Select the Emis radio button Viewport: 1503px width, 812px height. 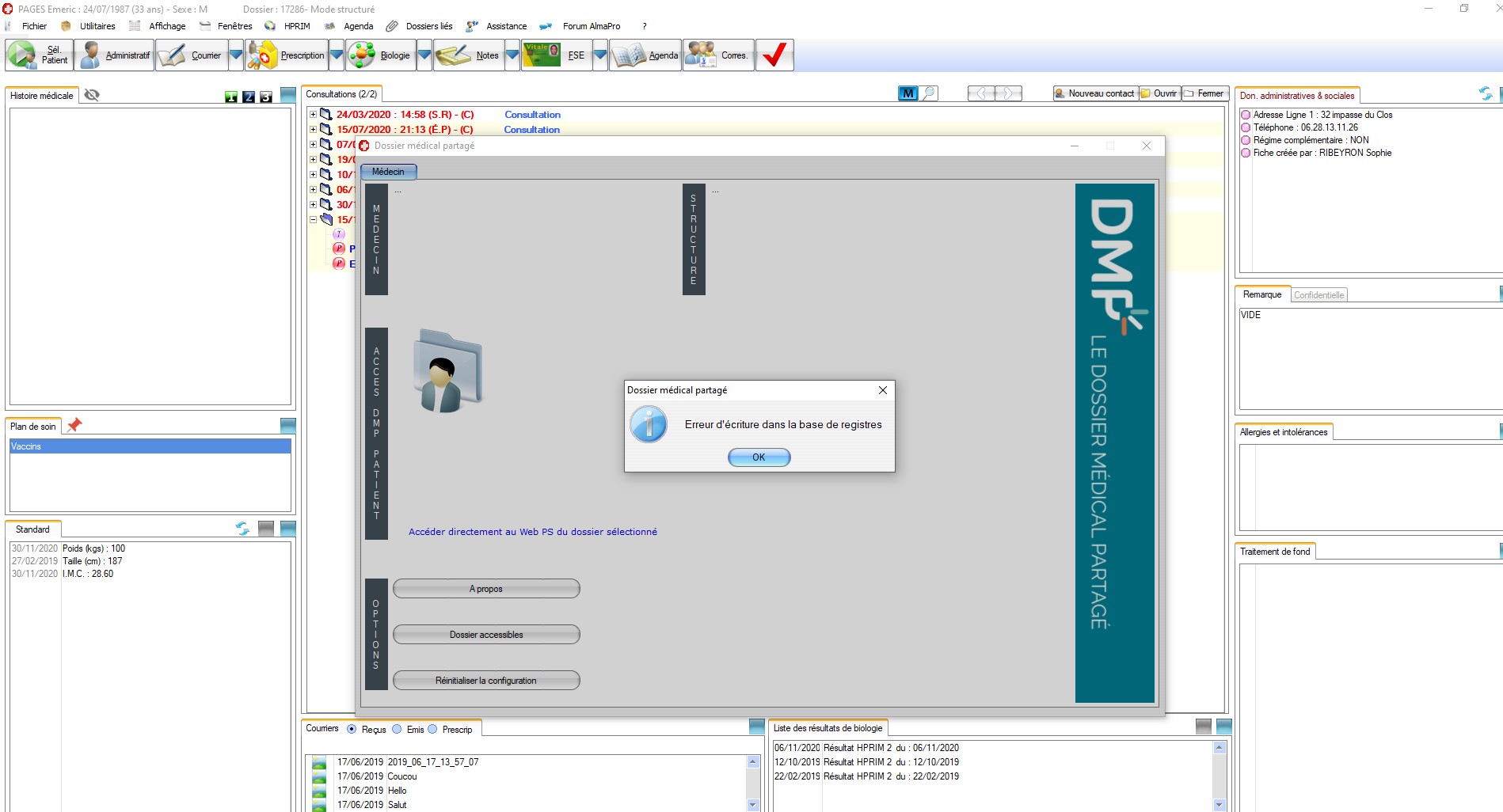click(397, 729)
